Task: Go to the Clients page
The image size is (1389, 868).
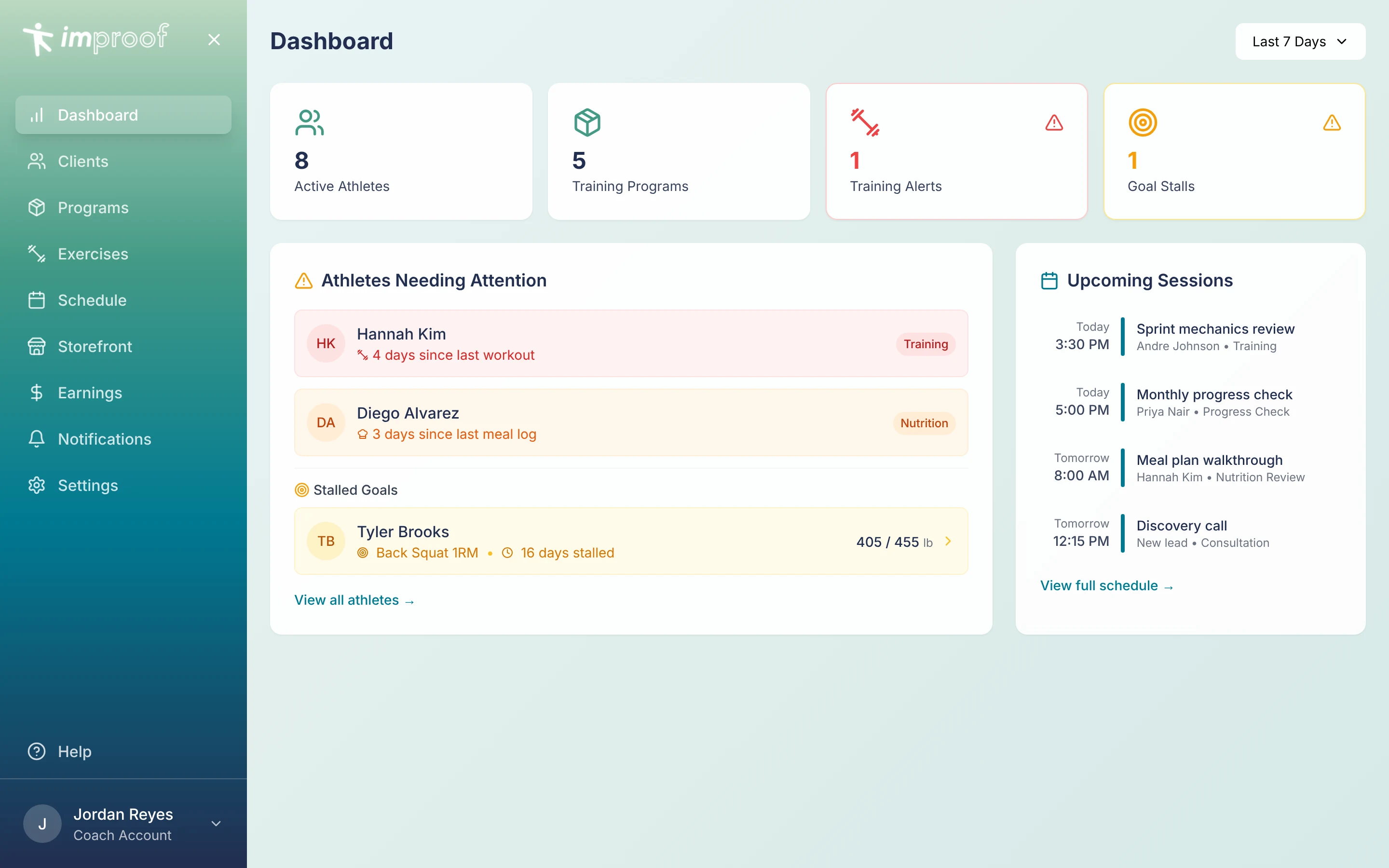Action: coord(123,162)
